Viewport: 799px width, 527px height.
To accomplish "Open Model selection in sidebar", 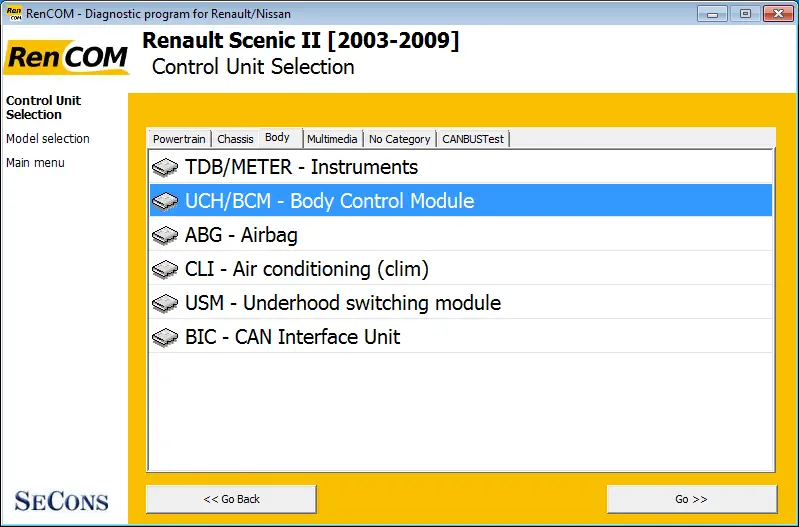I will point(48,139).
